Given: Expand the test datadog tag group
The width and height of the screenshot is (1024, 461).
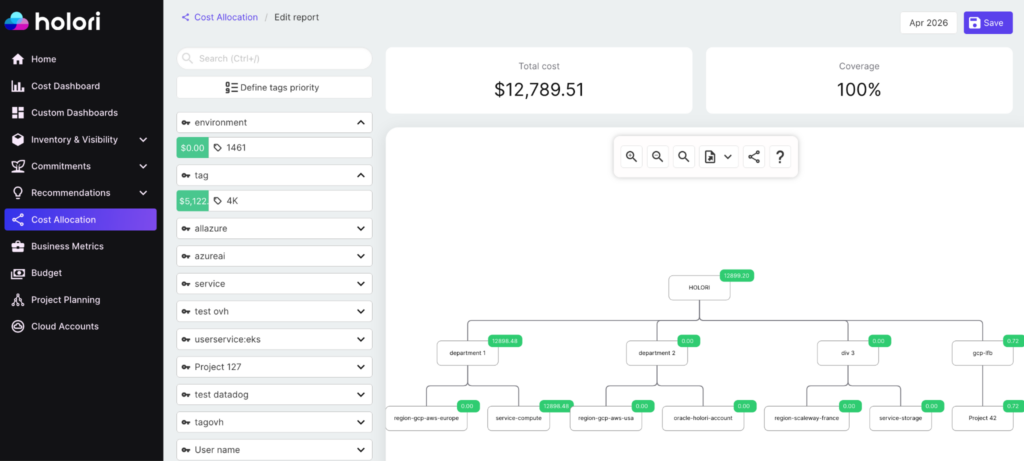Looking at the screenshot, I should coord(360,394).
